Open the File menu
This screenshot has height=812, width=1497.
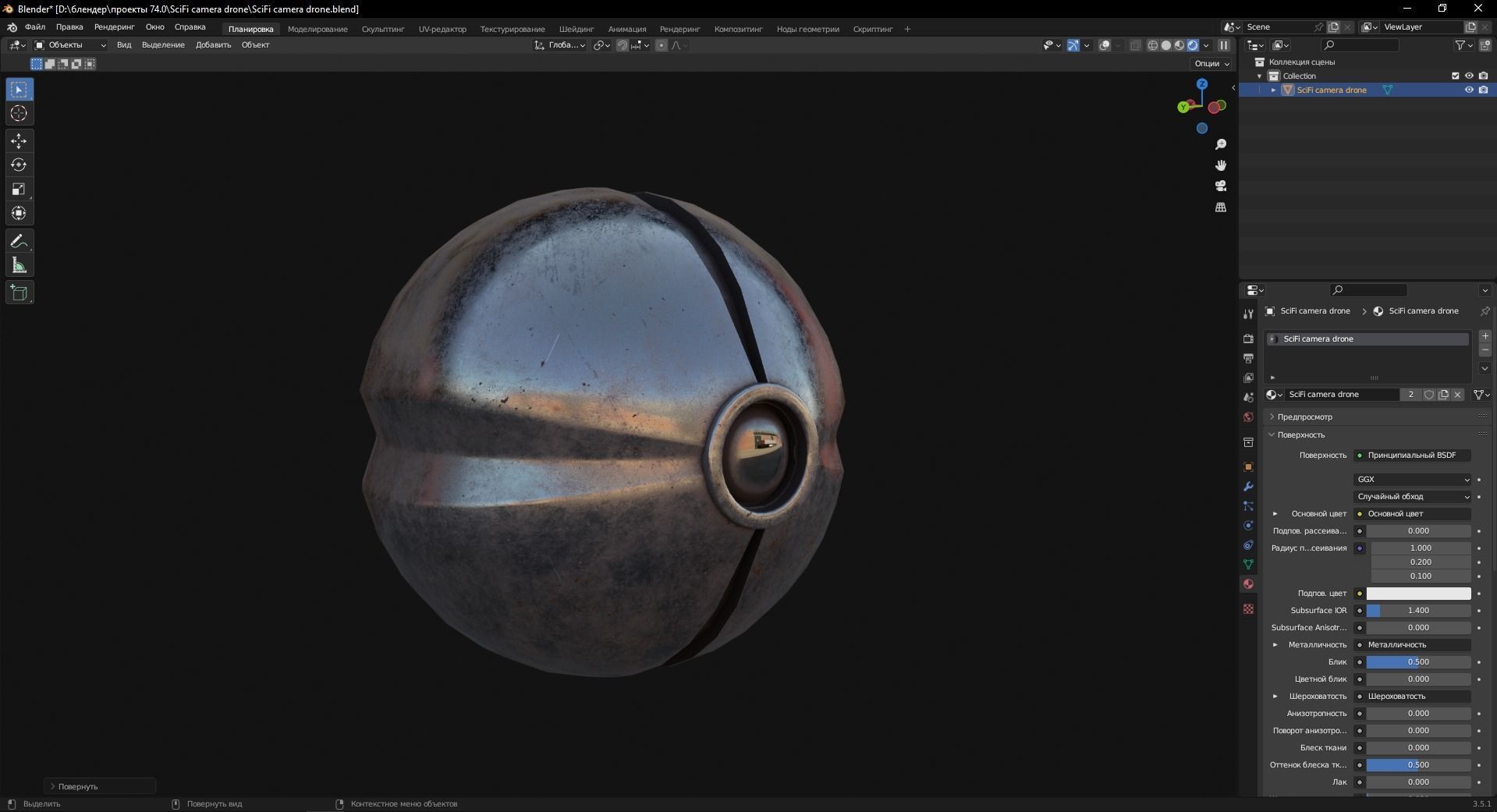point(35,27)
